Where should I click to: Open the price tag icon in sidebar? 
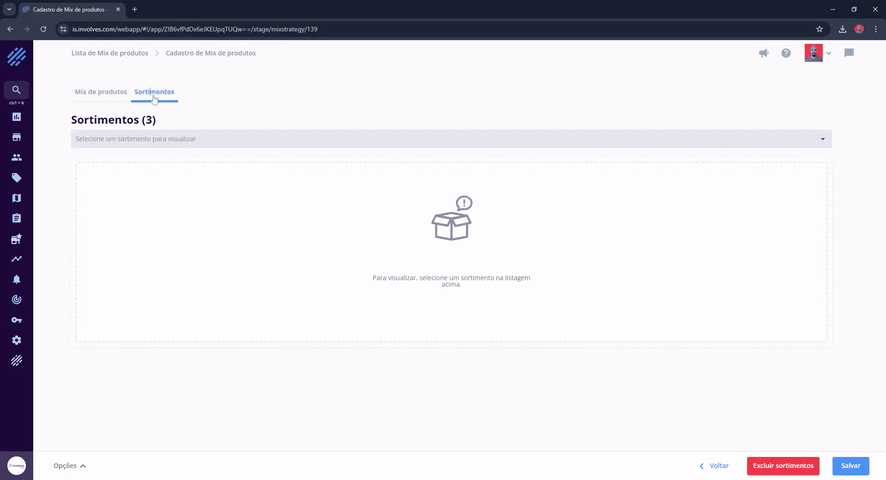[x=16, y=178]
